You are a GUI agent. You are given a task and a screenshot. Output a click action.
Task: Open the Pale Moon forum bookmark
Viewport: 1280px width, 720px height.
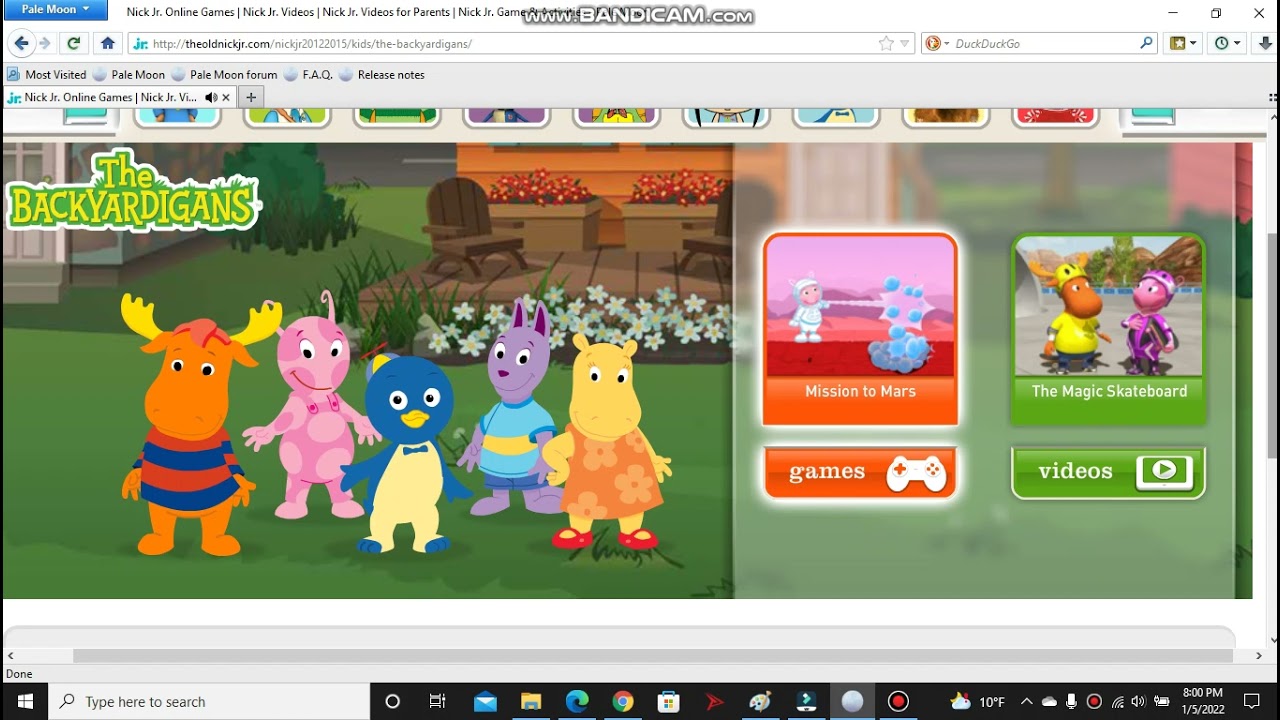224,74
